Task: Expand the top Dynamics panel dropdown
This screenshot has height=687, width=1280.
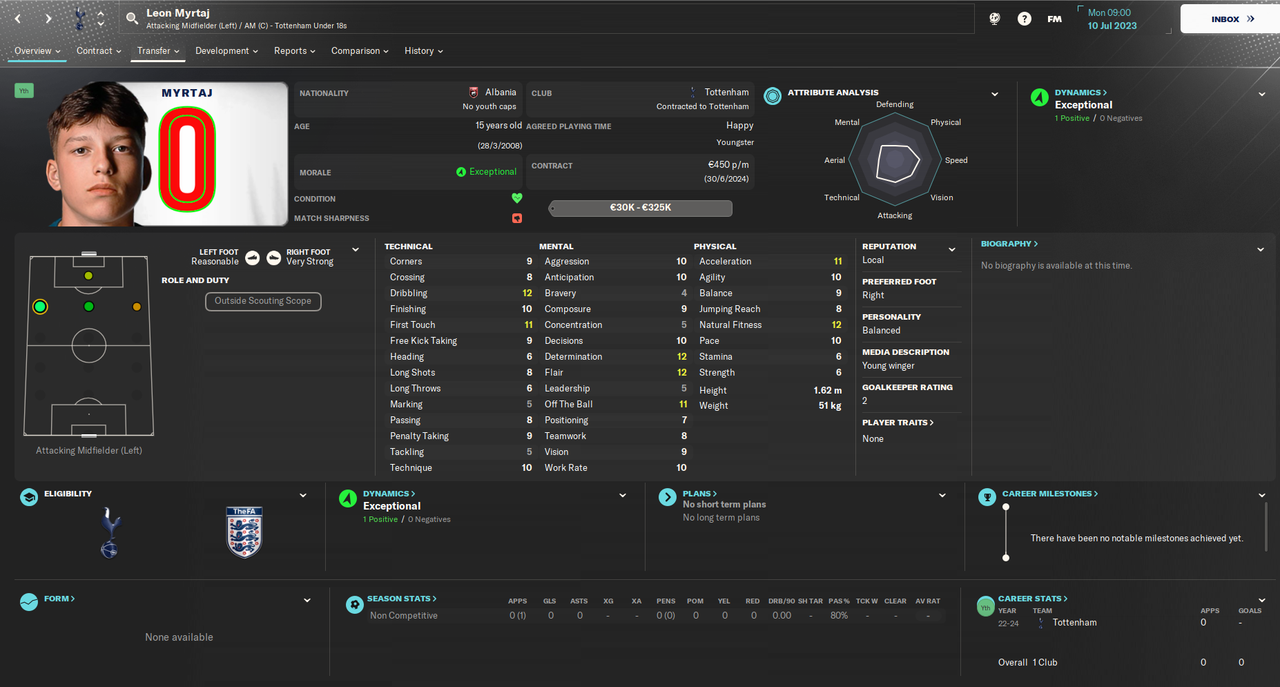Action: pyautogui.click(x=1262, y=95)
